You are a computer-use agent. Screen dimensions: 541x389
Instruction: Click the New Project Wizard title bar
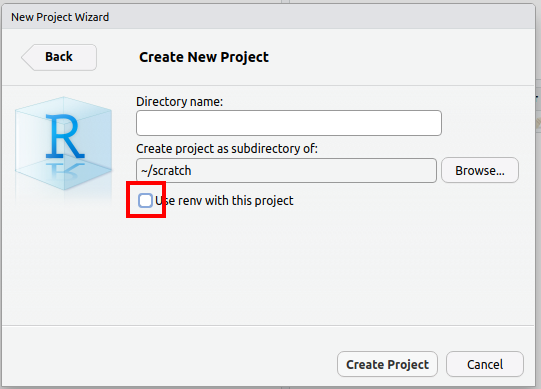tap(268, 17)
